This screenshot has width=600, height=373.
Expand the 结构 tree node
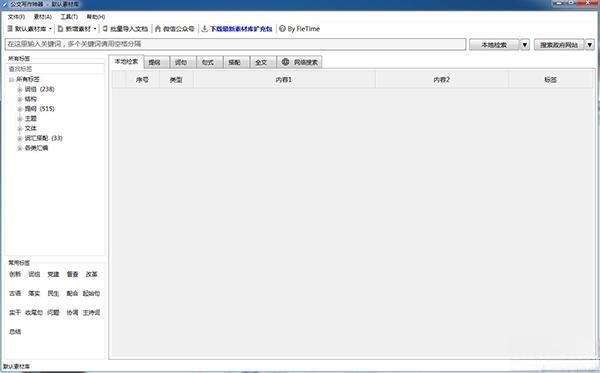20,99
